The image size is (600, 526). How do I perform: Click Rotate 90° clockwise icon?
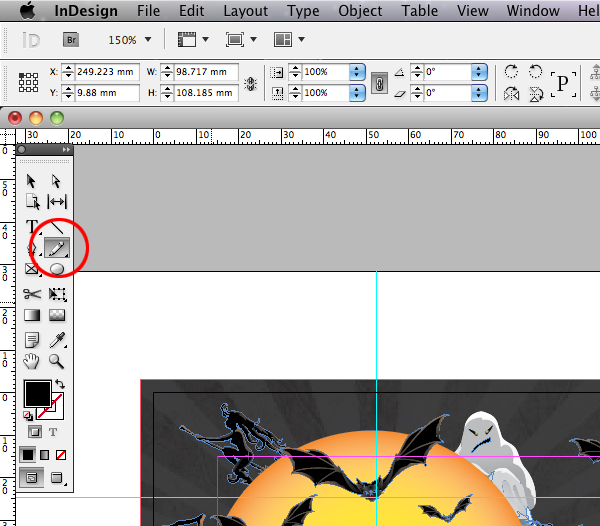511,72
